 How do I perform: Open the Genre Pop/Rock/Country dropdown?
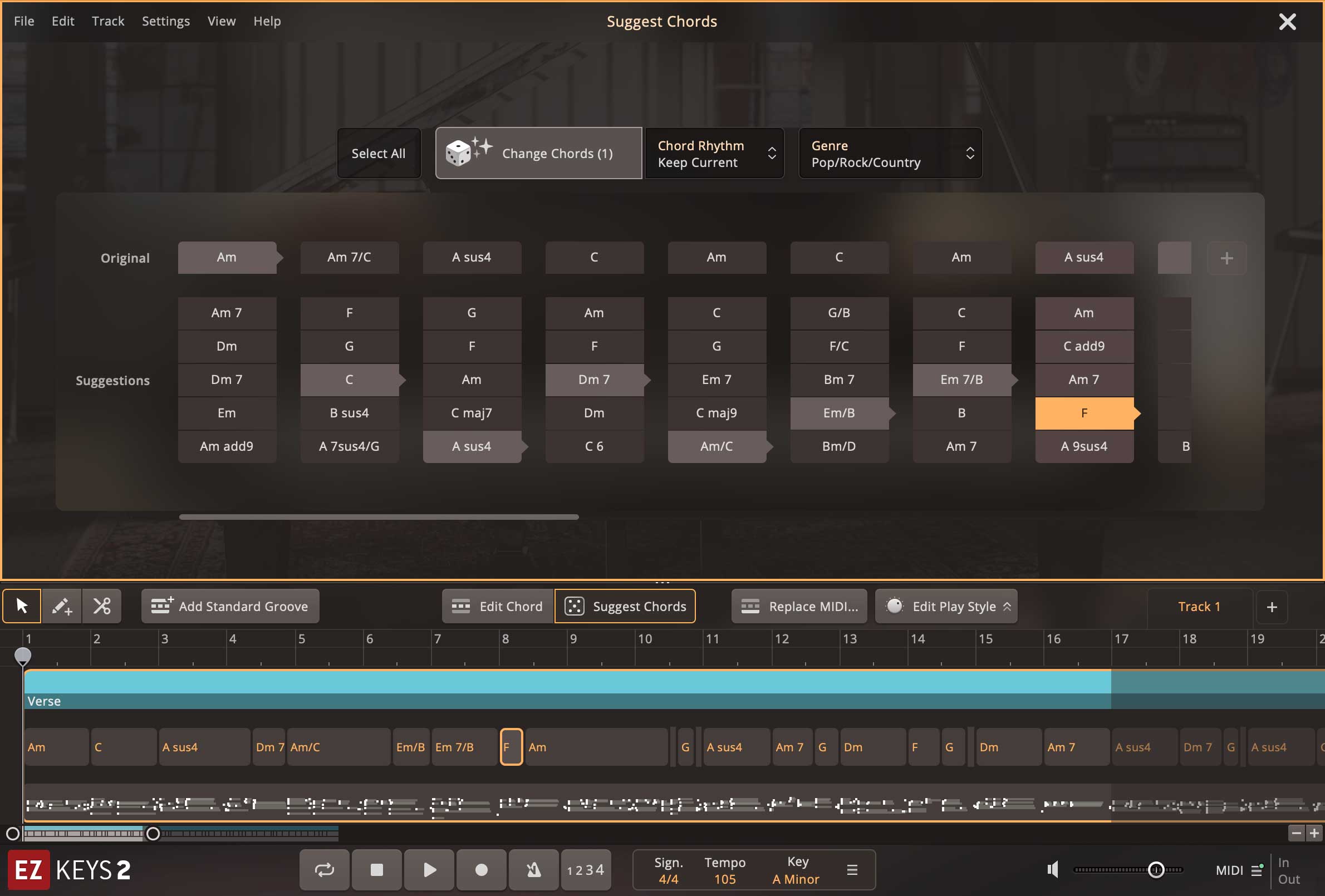coord(890,154)
